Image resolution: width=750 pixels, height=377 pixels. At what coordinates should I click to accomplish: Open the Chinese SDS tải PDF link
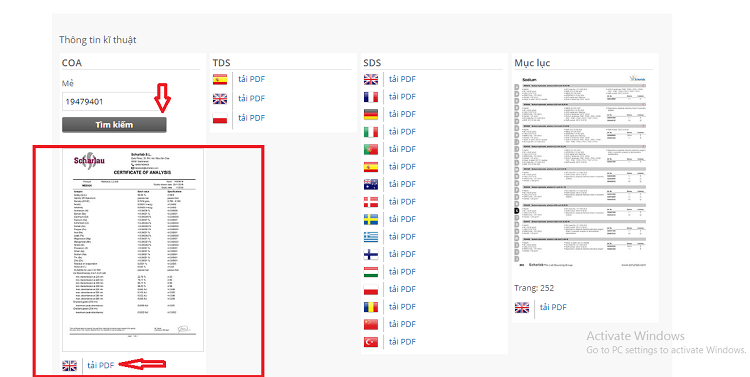pyautogui.click(x=402, y=324)
